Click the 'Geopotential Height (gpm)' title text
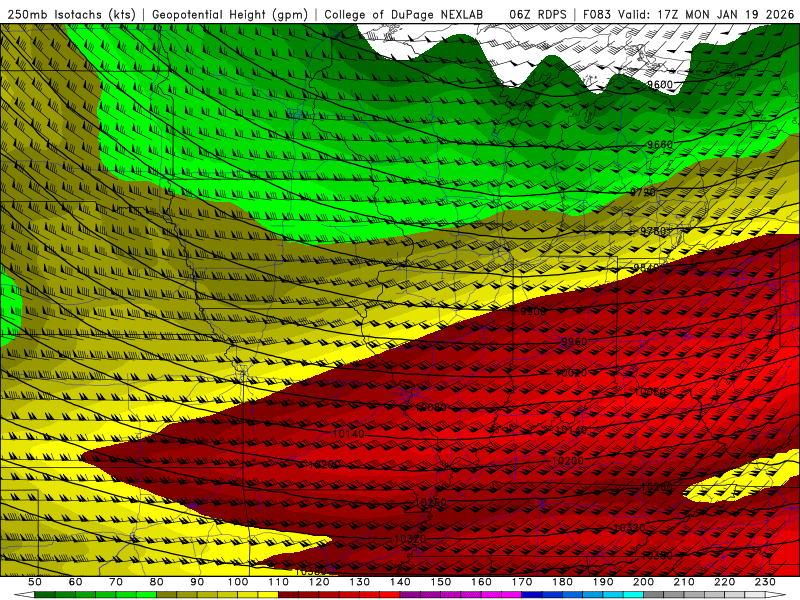This screenshot has height=600, width=800. (230, 15)
